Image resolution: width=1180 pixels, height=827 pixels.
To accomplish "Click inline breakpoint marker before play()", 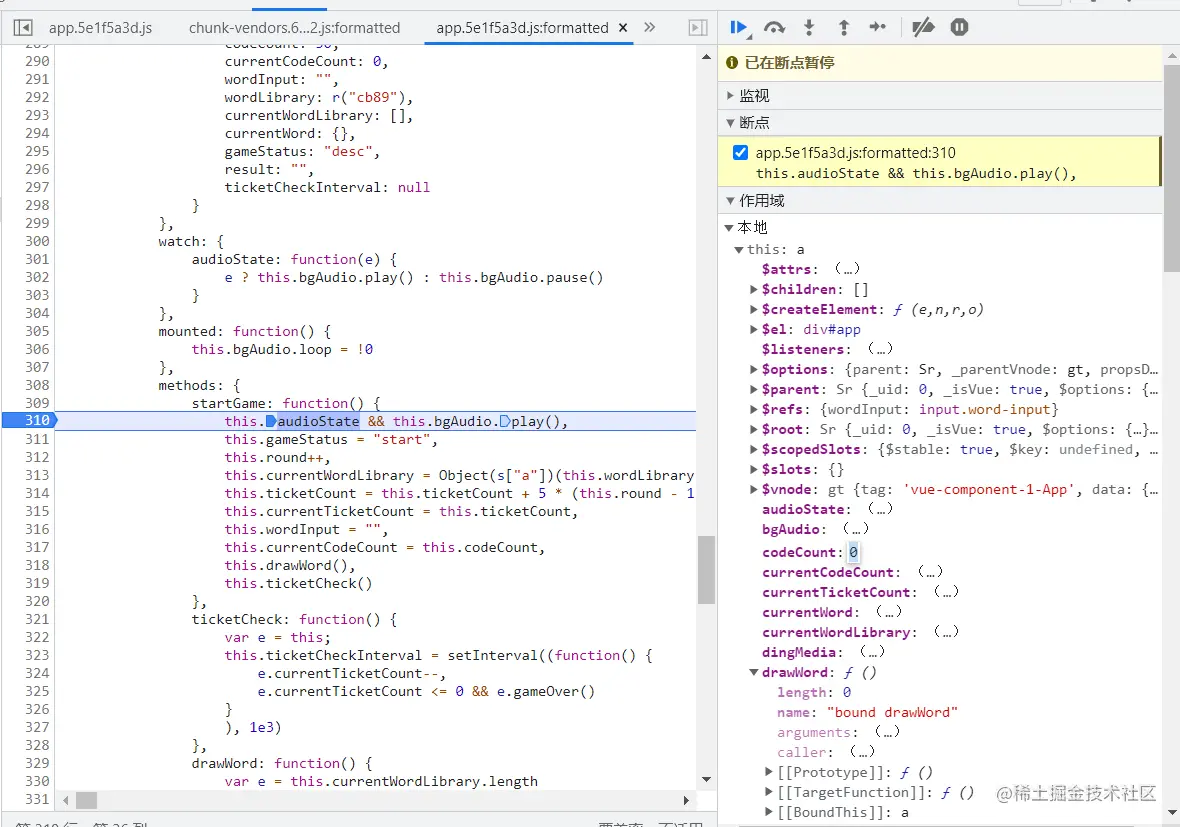I will 505,421.
